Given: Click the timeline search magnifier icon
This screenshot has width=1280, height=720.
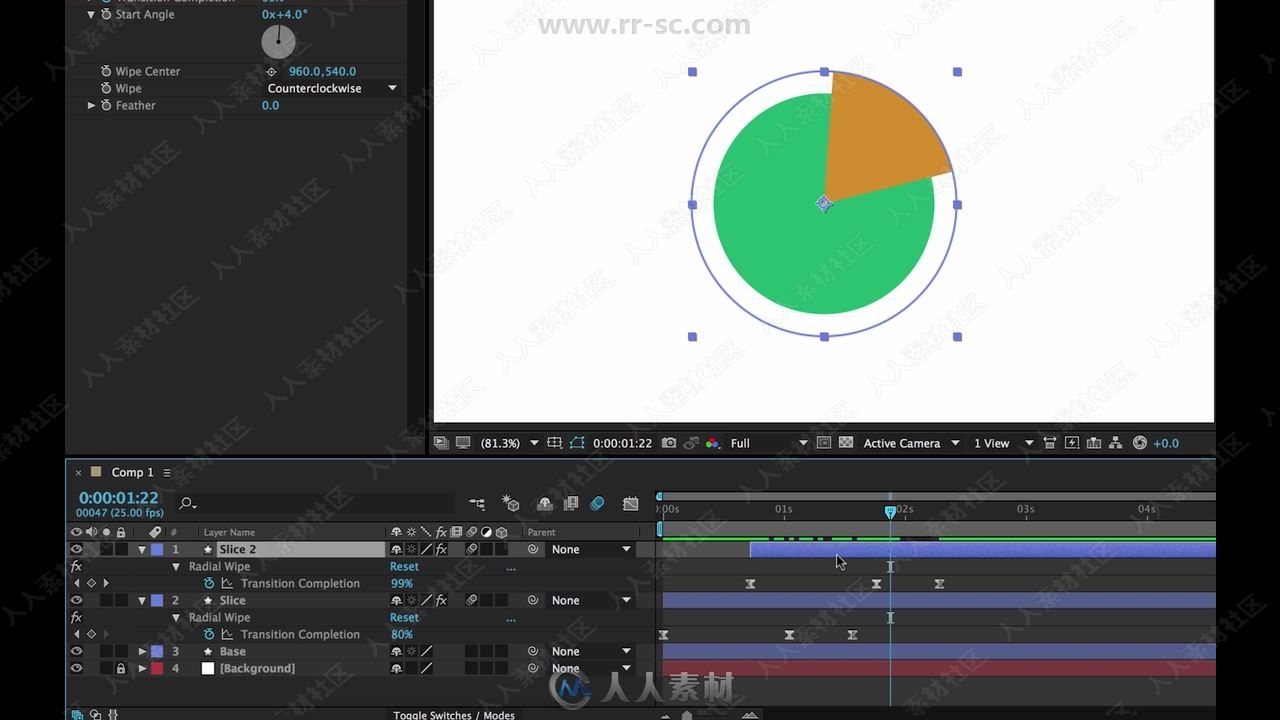Looking at the screenshot, I should tap(187, 504).
